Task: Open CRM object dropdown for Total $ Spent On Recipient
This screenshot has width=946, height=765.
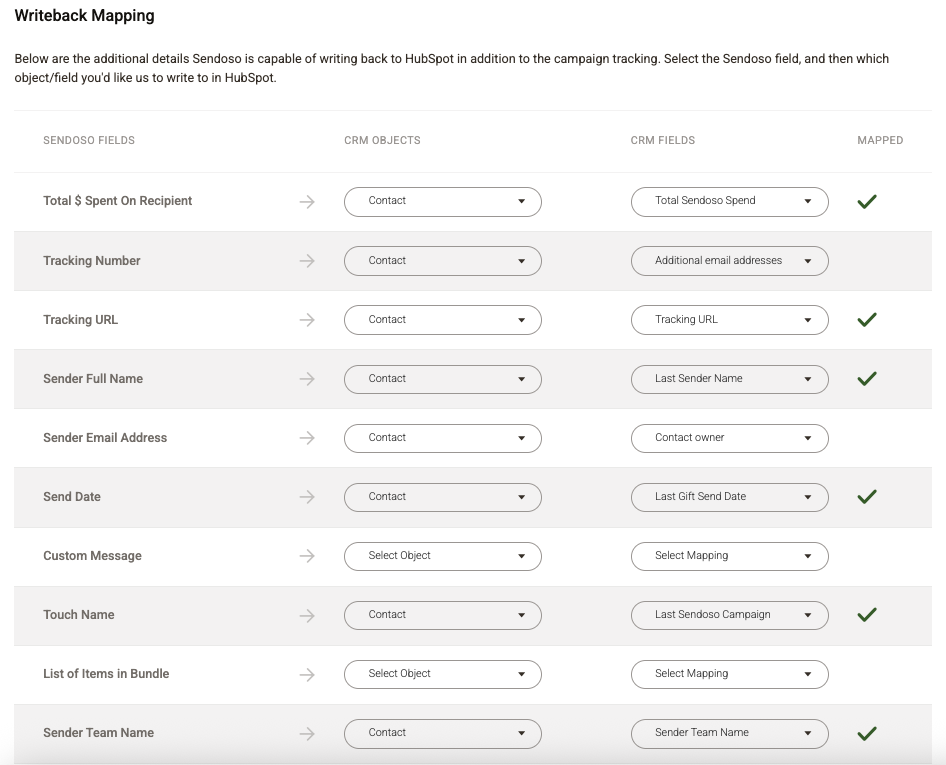Action: coord(443,202)
